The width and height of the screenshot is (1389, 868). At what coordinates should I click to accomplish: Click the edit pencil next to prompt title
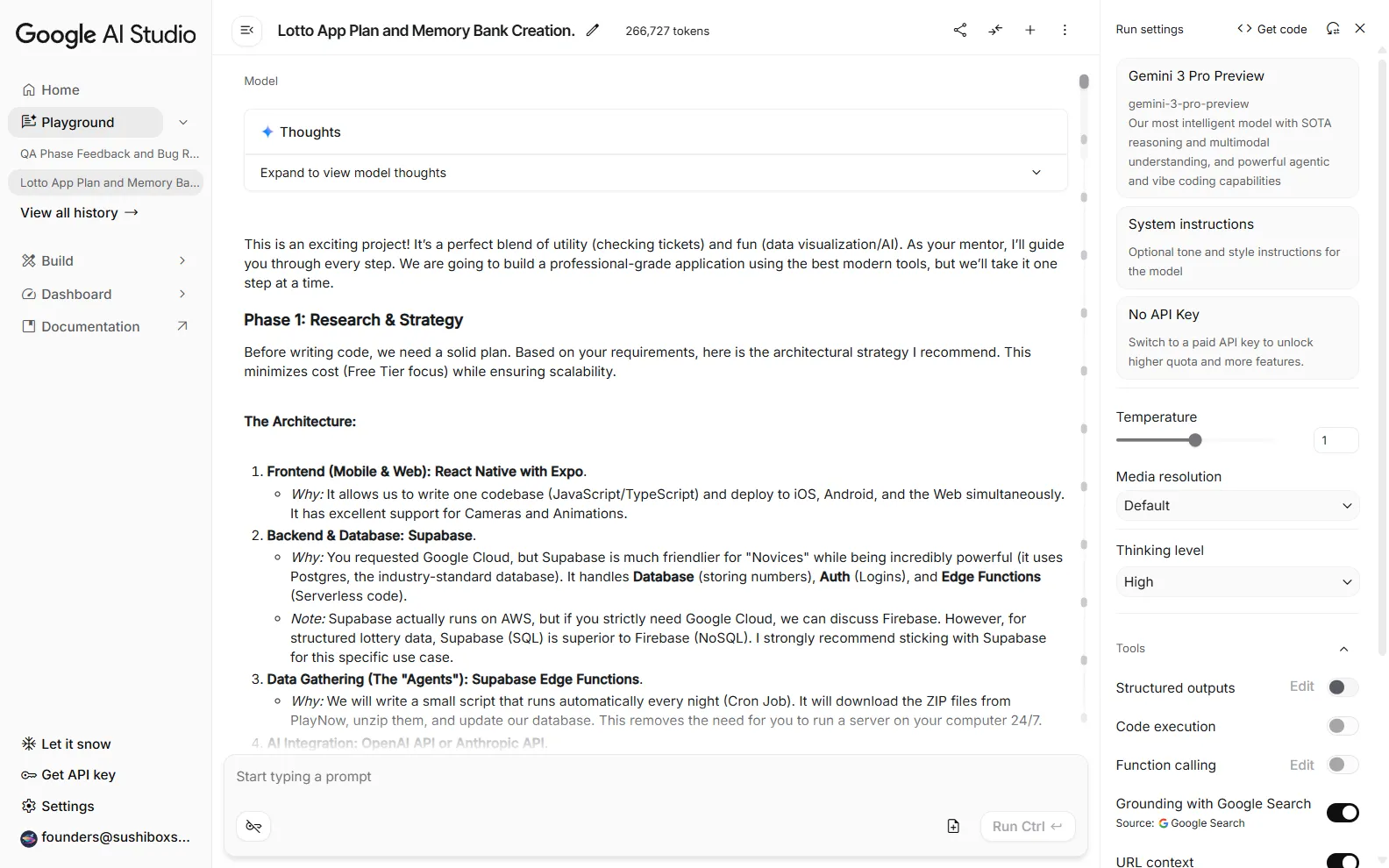tap(593, 30)
